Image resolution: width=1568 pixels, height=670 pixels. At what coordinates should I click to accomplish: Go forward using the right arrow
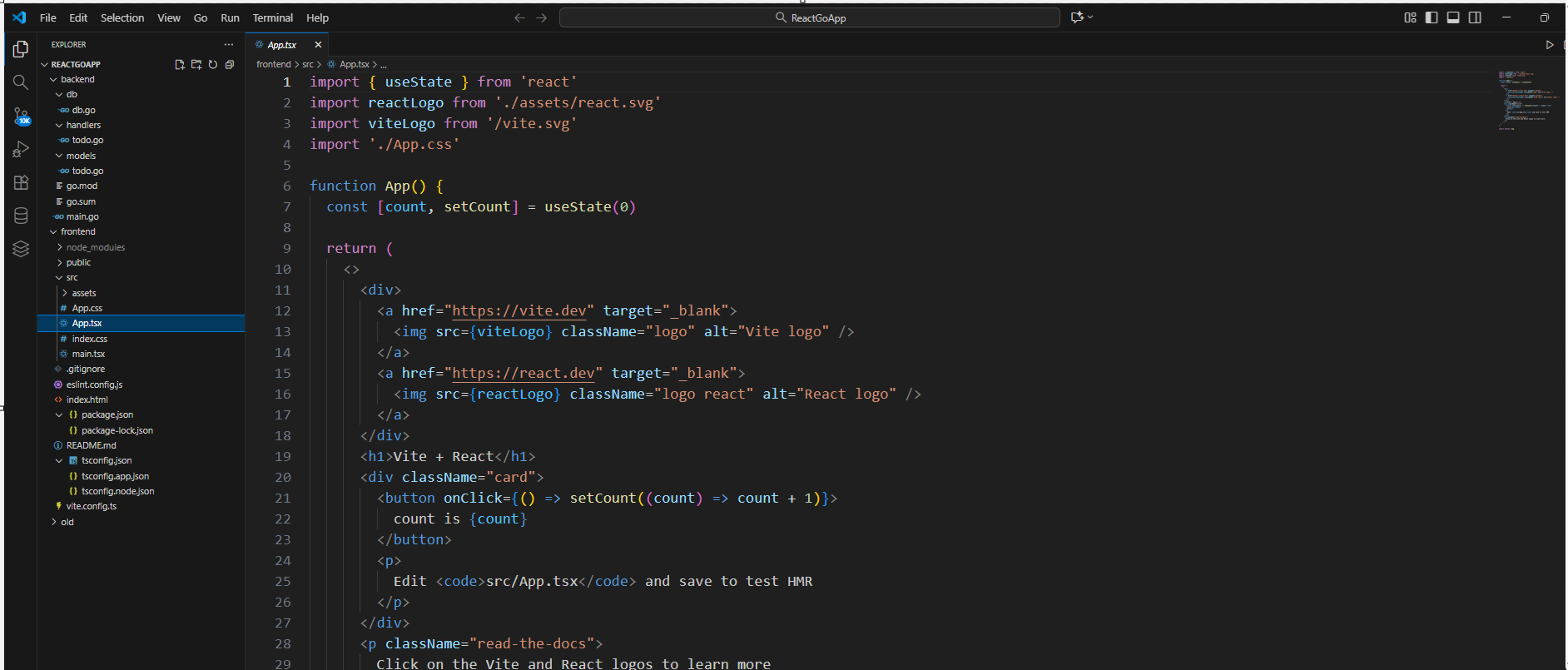[542, 17]
